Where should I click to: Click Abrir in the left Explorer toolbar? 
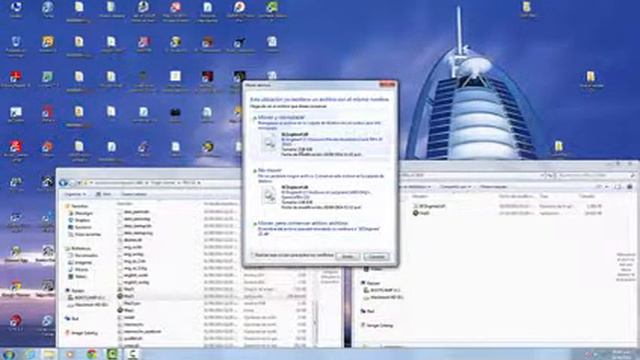pos(104,194)
